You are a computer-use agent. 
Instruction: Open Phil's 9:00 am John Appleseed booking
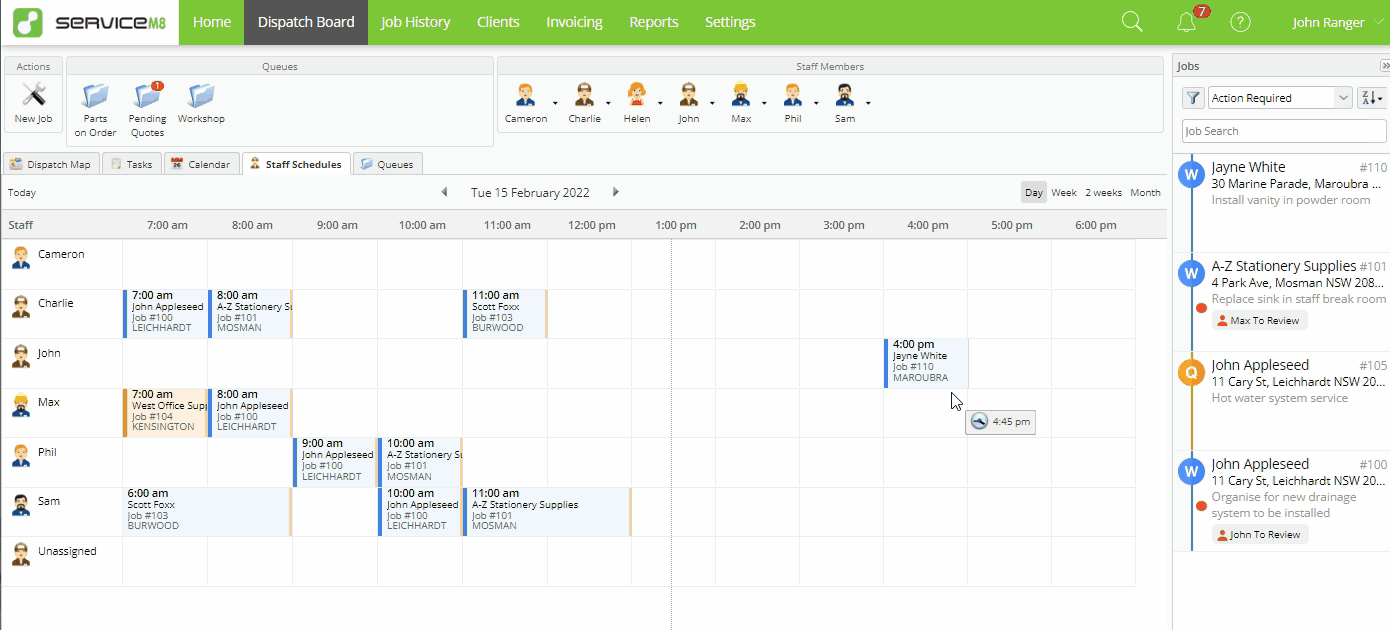pos(335,461)
